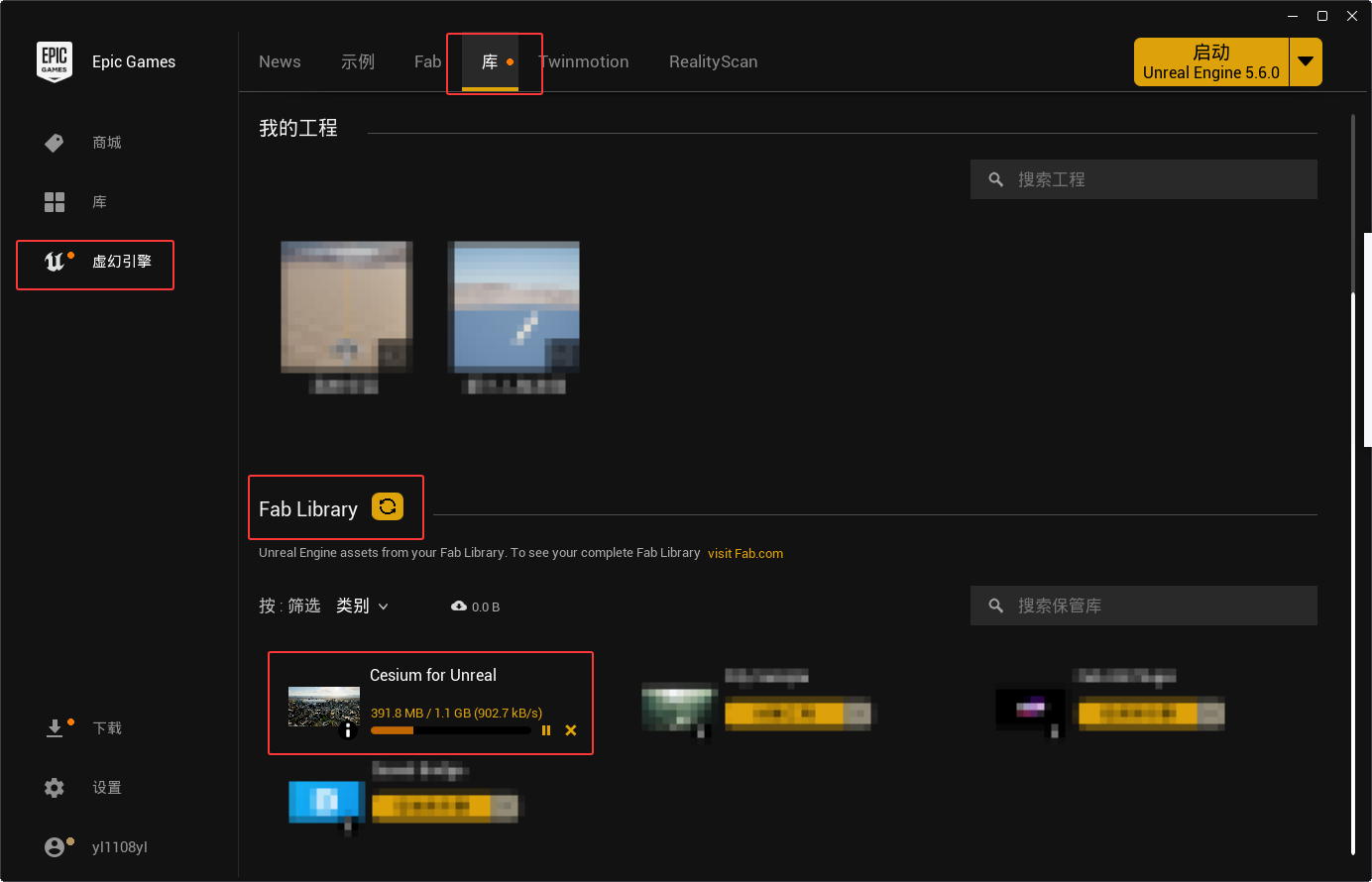
Task: Click the cloud download size icon
Action: [x=459, y=606]
